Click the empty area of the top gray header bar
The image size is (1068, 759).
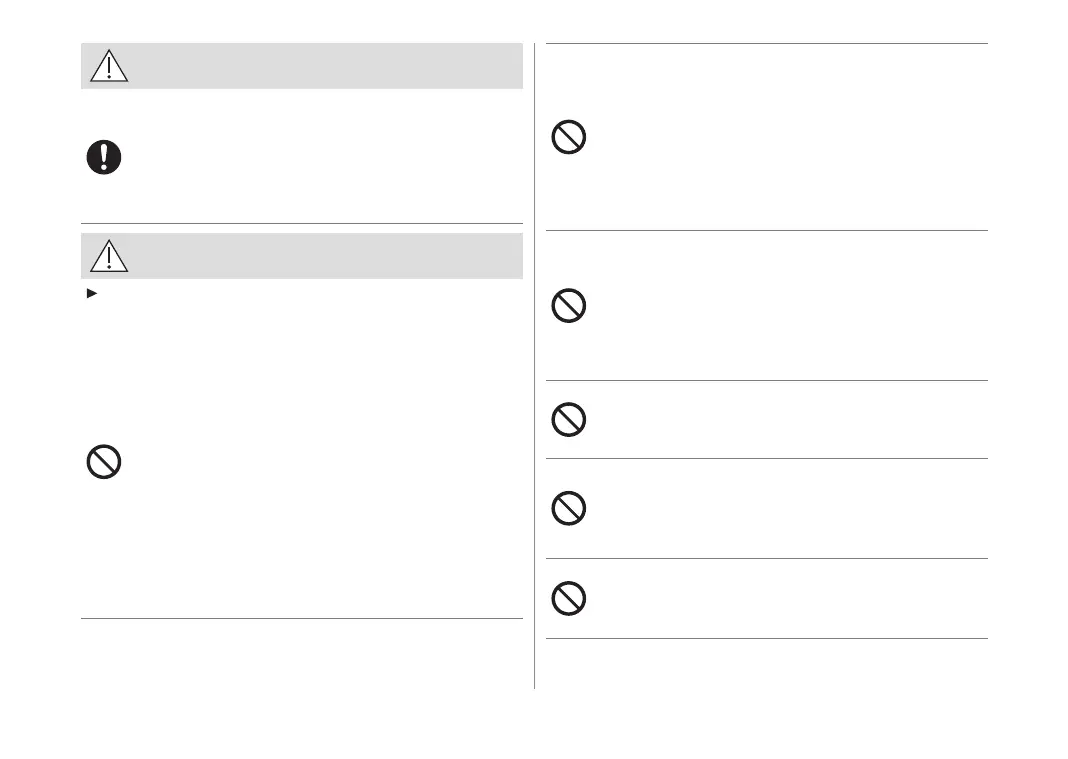[320, 66]
